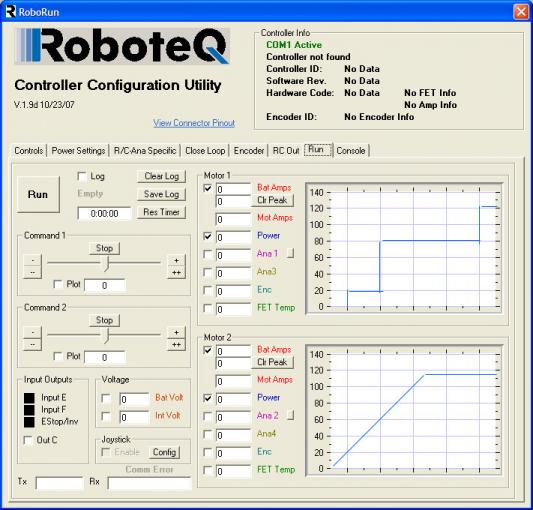
Task: Uncheck Motor 1 Bat Amps checkbox
Action: 207,188
